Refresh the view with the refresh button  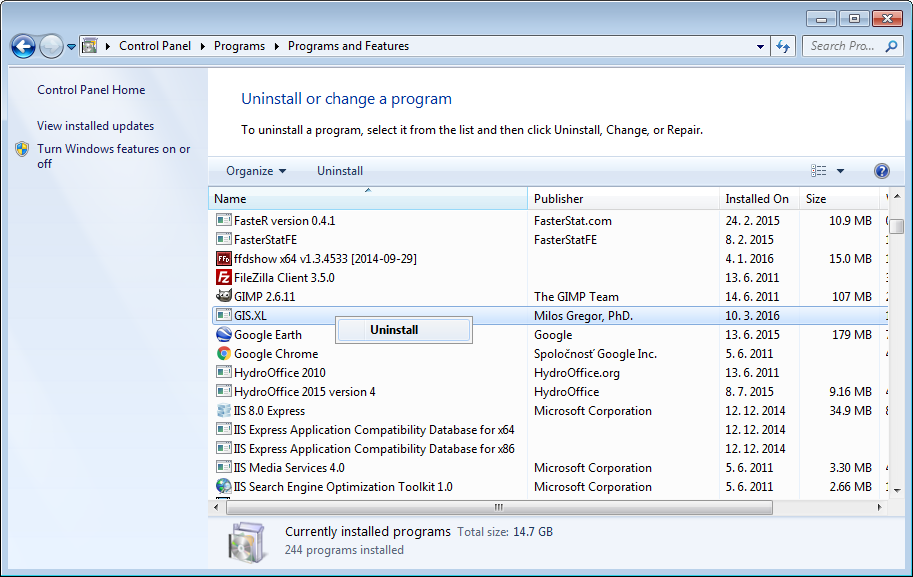(x=783, y=47)
